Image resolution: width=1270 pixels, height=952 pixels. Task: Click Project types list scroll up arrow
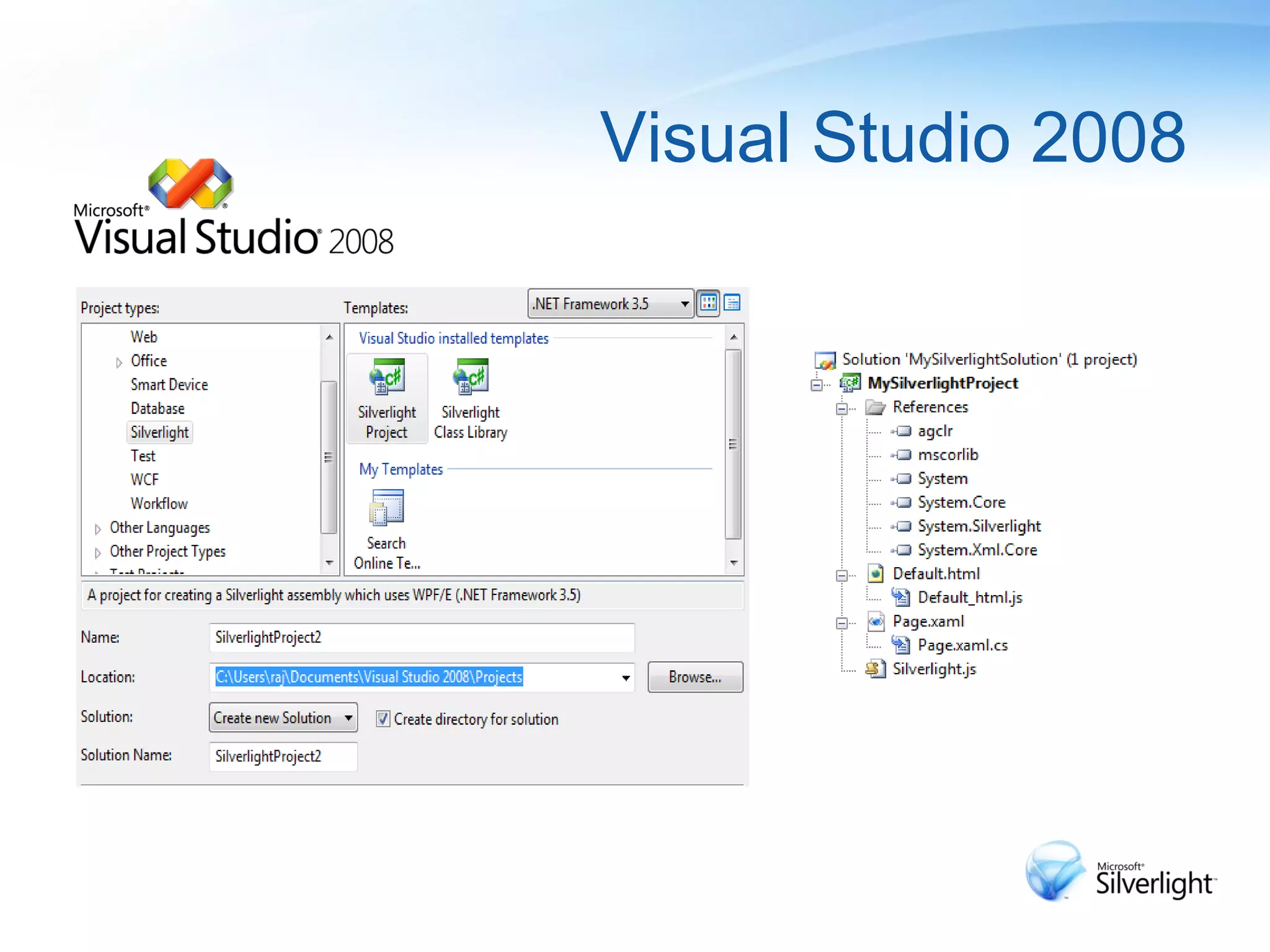pyautogui.click(x=329, y=337)
